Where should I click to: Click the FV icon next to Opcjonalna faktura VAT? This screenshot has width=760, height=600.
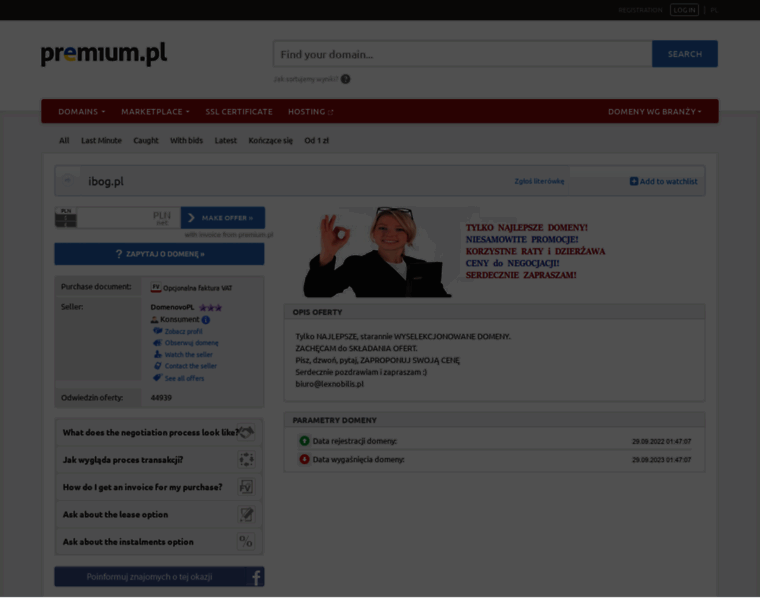(x=156, y=287)
